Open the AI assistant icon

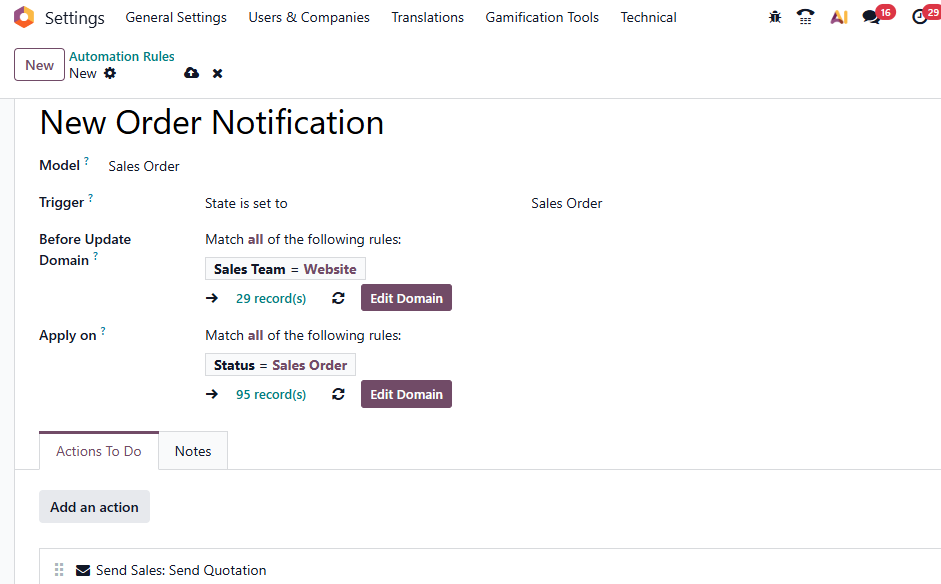tap(839, 17)
